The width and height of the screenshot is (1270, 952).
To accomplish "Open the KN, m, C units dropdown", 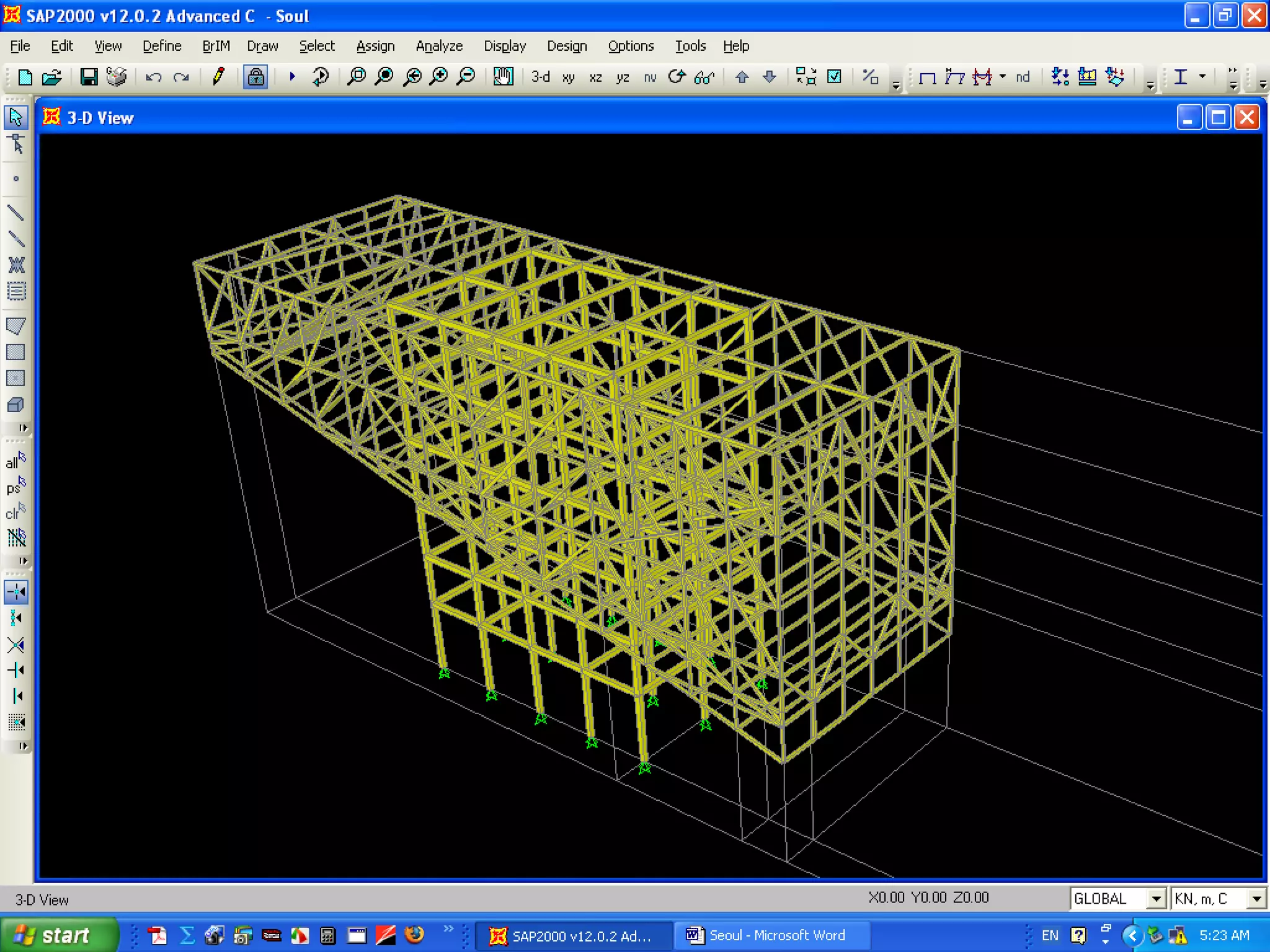I will 1256,899.
